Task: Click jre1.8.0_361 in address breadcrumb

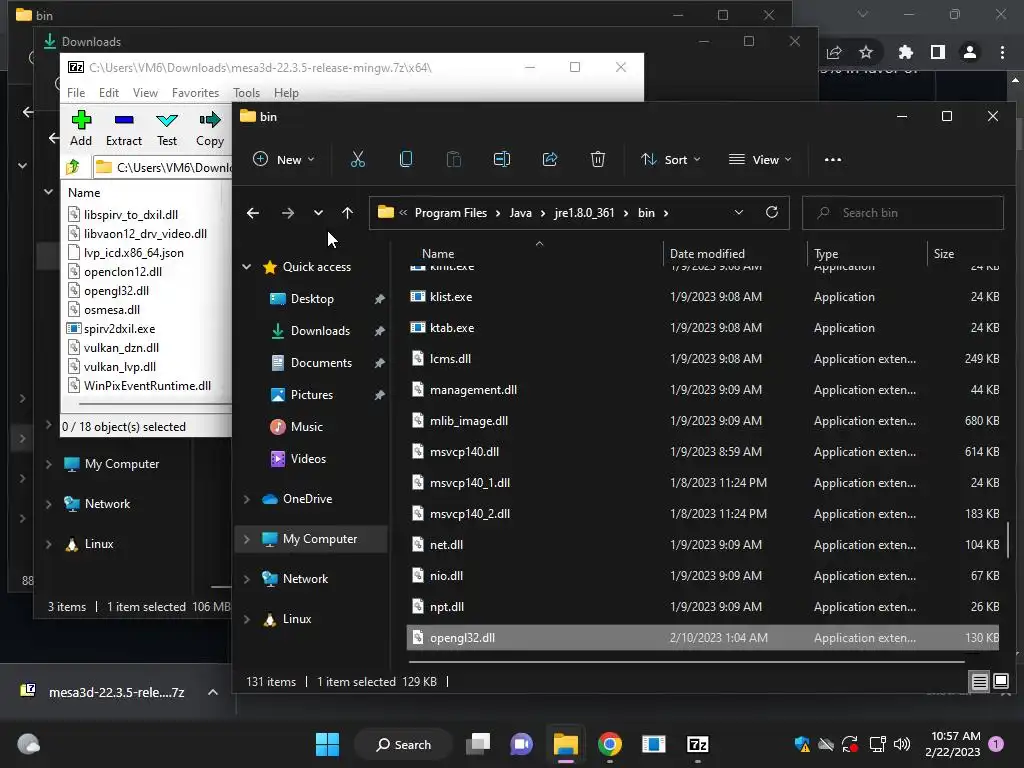Action: 584,213
